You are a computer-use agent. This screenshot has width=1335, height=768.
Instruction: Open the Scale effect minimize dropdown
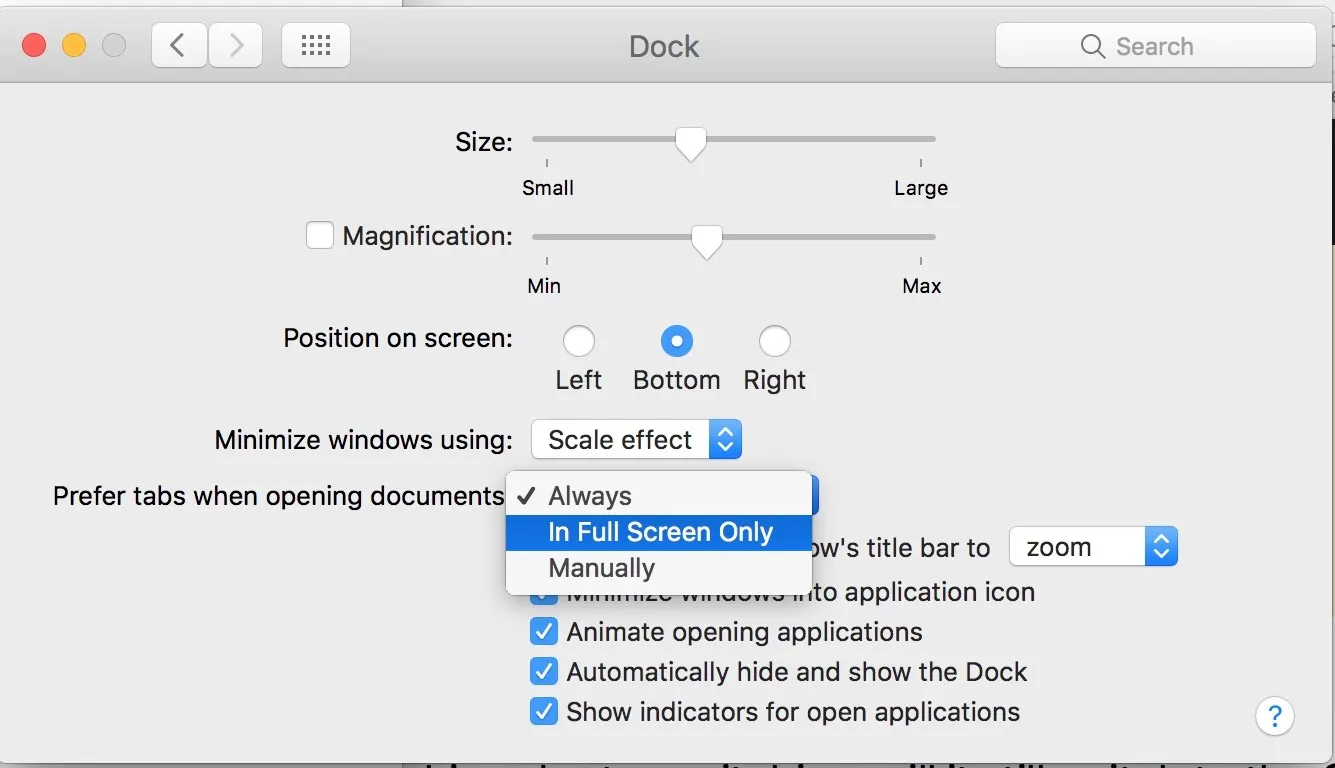[636, 440]
